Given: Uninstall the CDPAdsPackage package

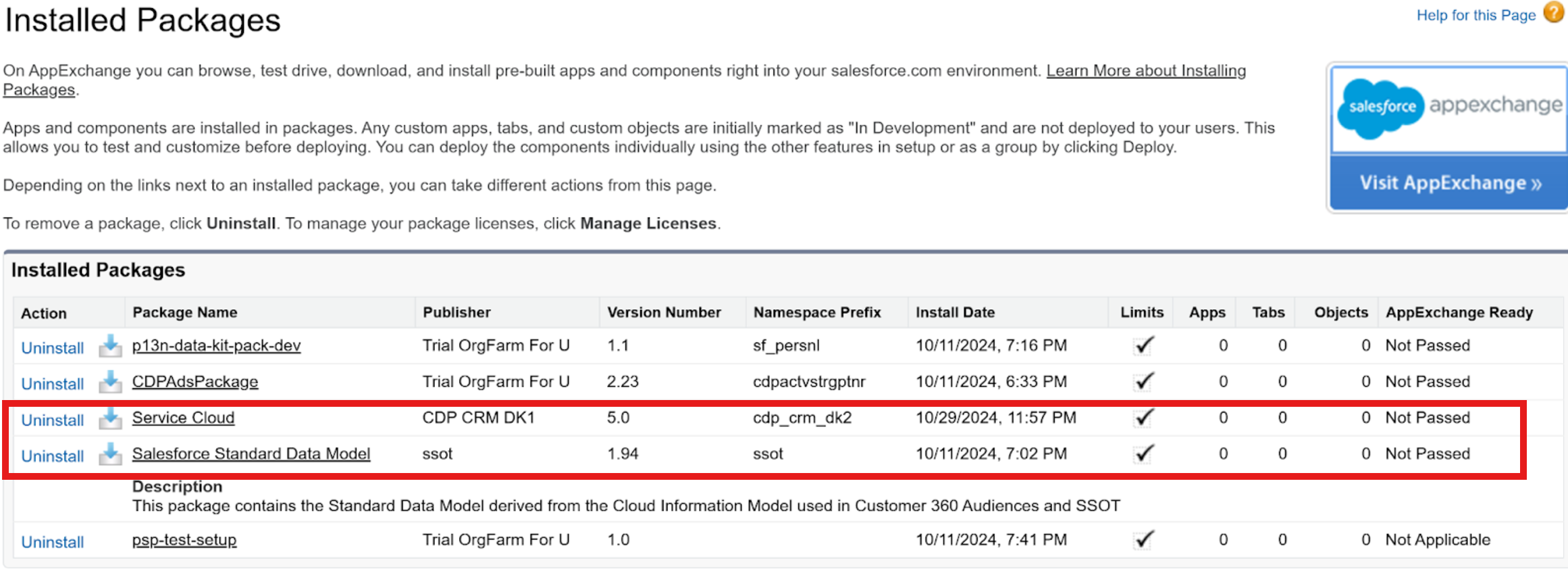Looking at the screenshot, I should [53, 384].
